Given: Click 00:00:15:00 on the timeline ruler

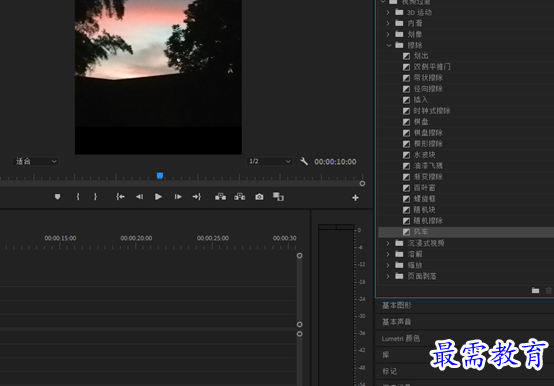Looking at the screenshot, I should 60,238.
